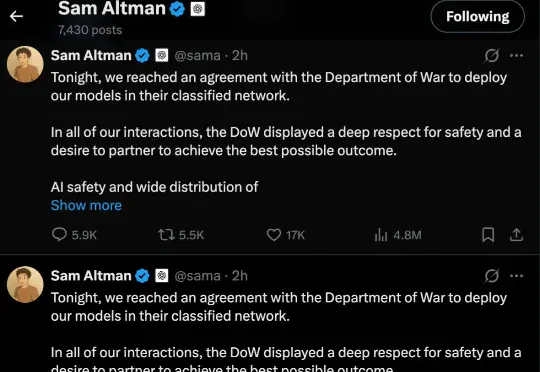Open the three-dot menu on second post
540x372 pixels.
pyautogui.click(x=516, y=276)
